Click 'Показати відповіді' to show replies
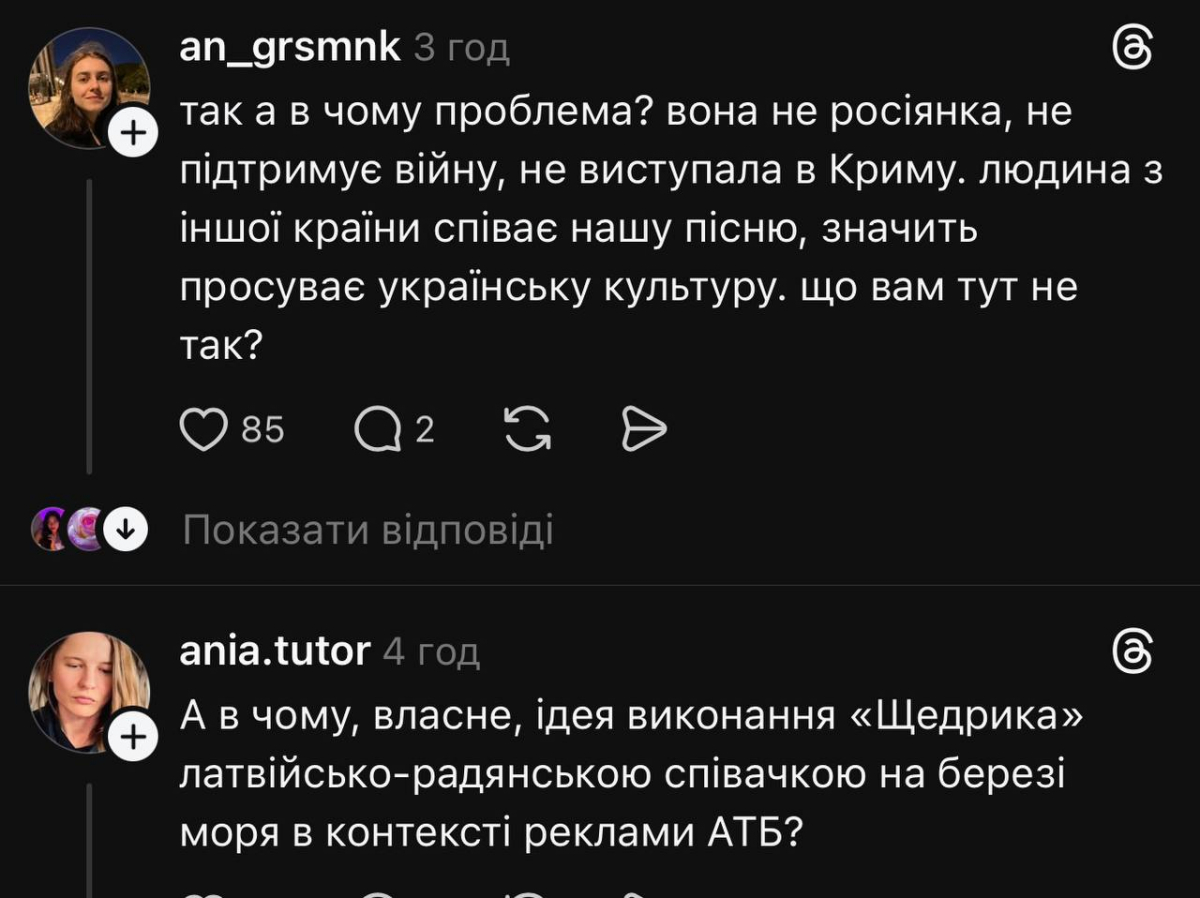 [367, 531]
